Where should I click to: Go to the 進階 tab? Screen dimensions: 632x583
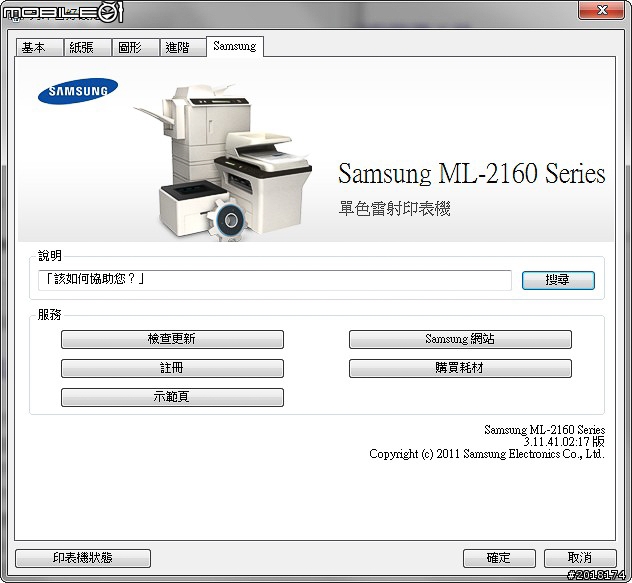tap(183, 48)
